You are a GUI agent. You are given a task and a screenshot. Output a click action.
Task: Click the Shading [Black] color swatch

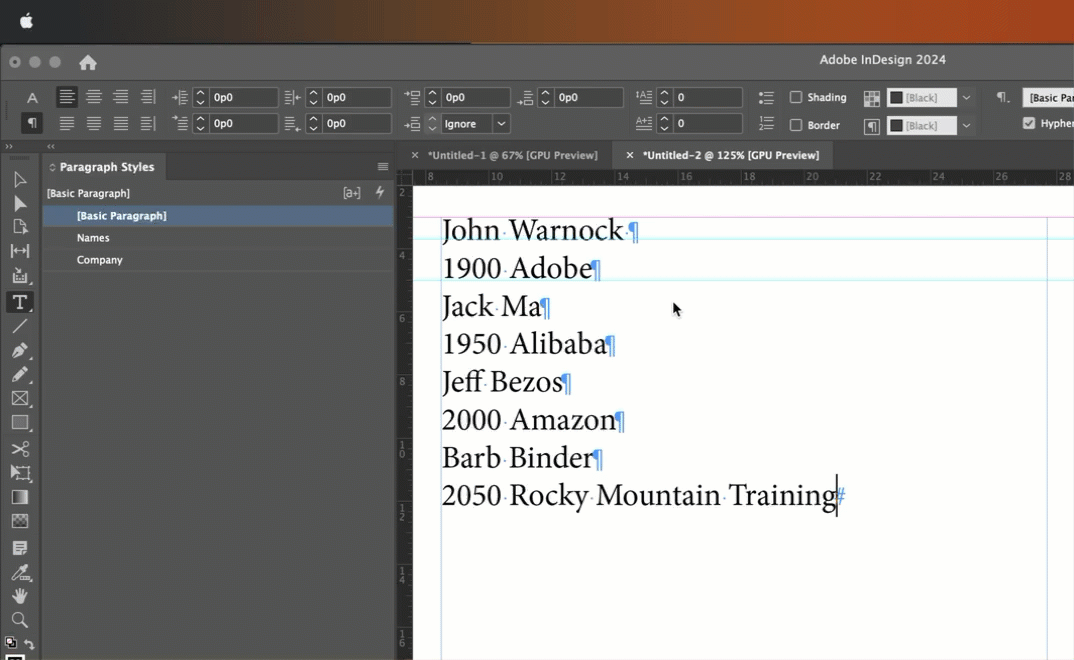(x=921, y=98)
